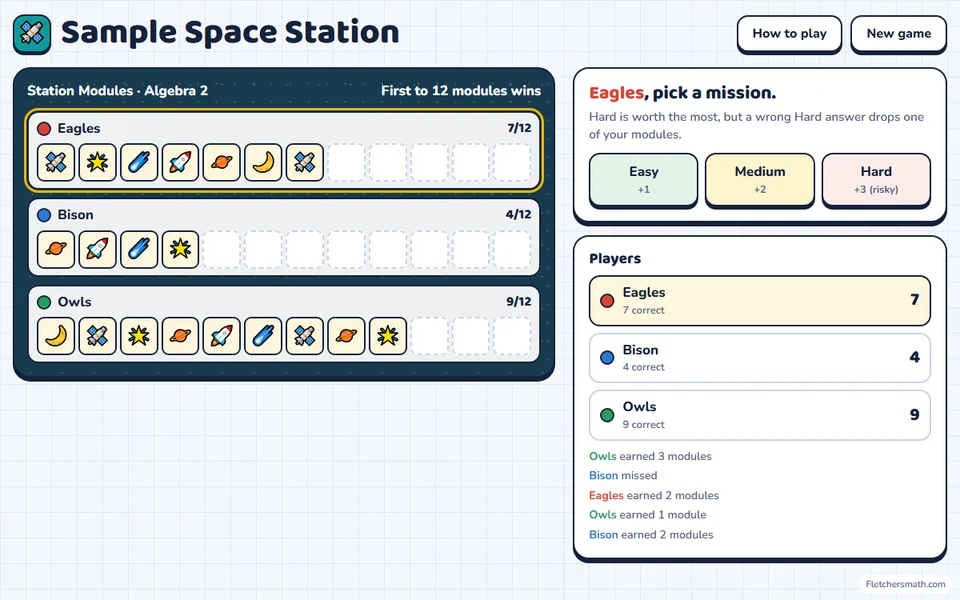The image size is (960, 600).
Task: Click the seventh-slot satellite module in Owls row
Action: pyautogui.click(x=305, y=336)
